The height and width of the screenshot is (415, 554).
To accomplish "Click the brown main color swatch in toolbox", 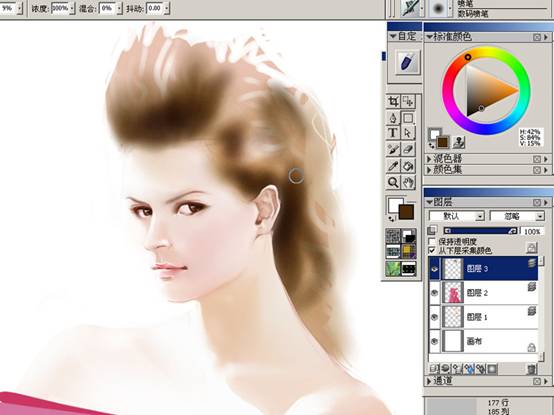I will click(x=406, y=212).
